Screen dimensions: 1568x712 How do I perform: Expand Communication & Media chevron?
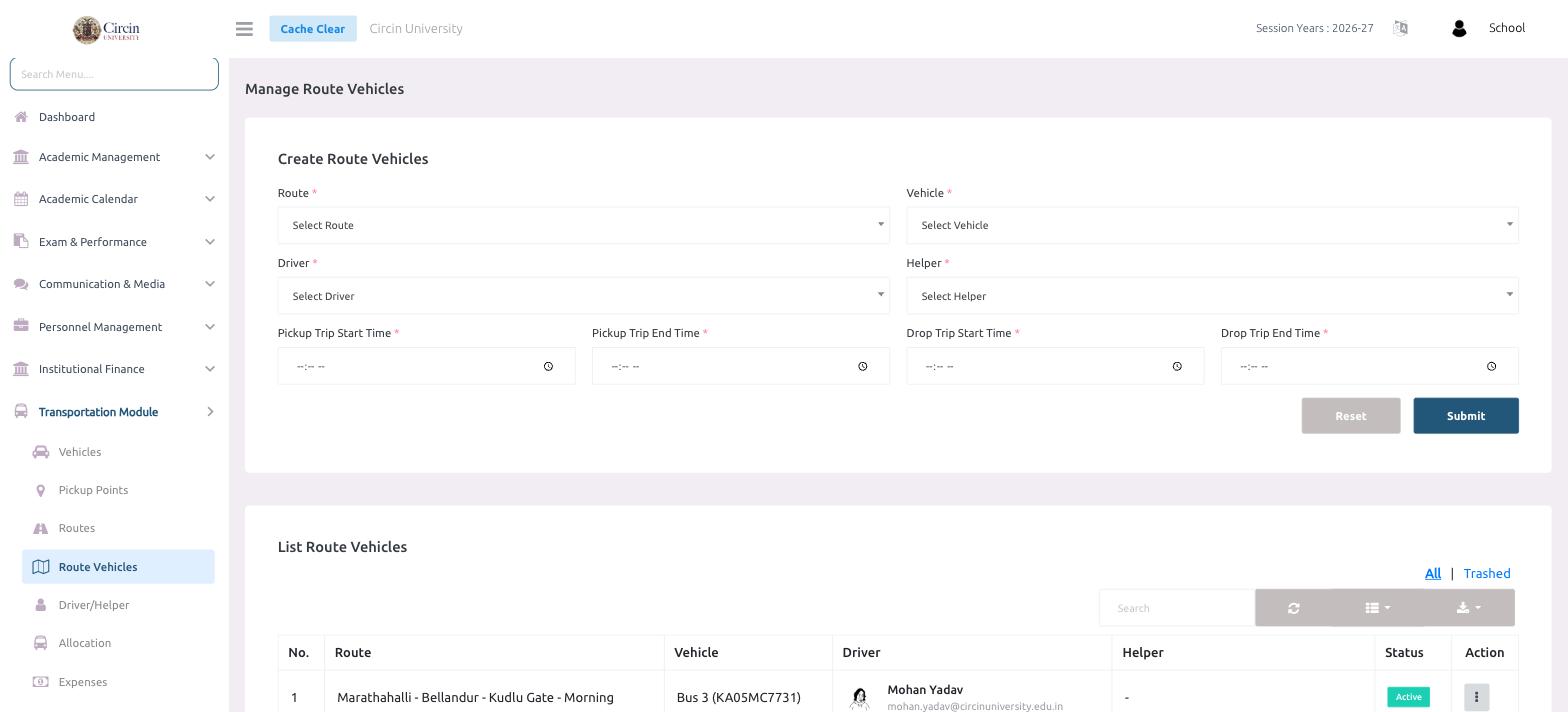210,284
